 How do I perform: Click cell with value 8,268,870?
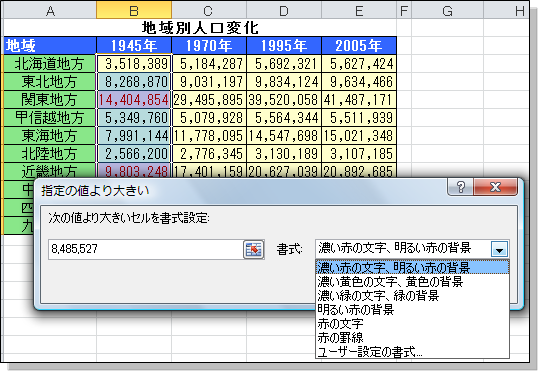134,82
